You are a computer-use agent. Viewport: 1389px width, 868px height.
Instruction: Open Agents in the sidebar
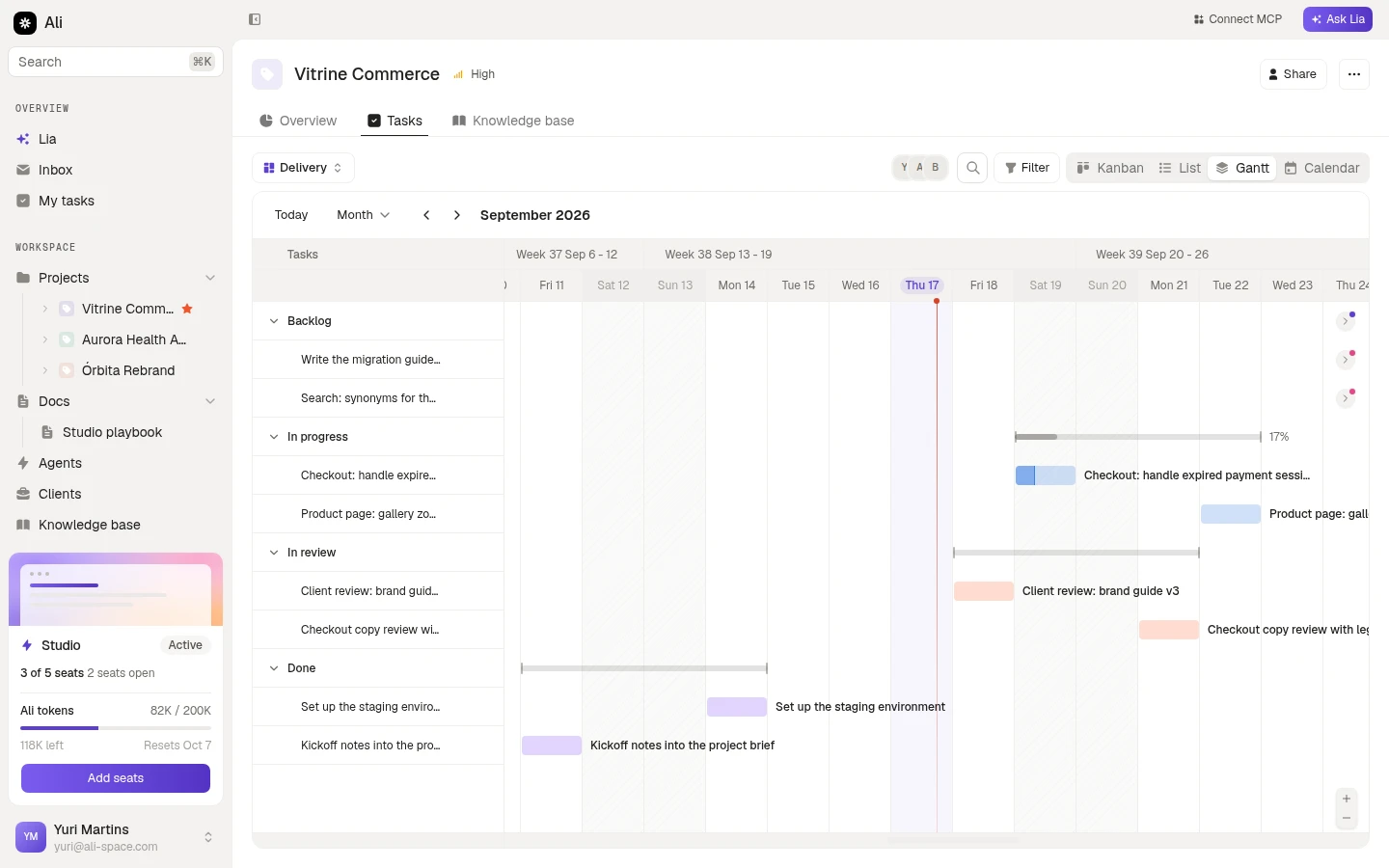[116, 463]
